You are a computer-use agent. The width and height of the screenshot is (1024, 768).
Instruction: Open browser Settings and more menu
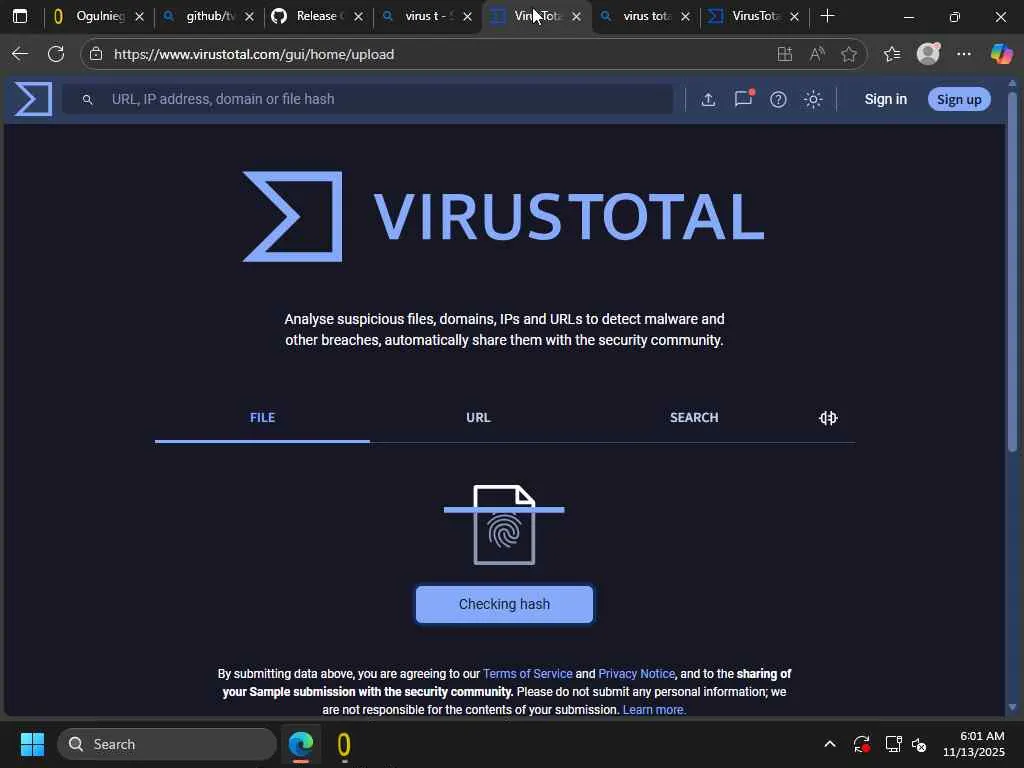click(x=964, y=54)
